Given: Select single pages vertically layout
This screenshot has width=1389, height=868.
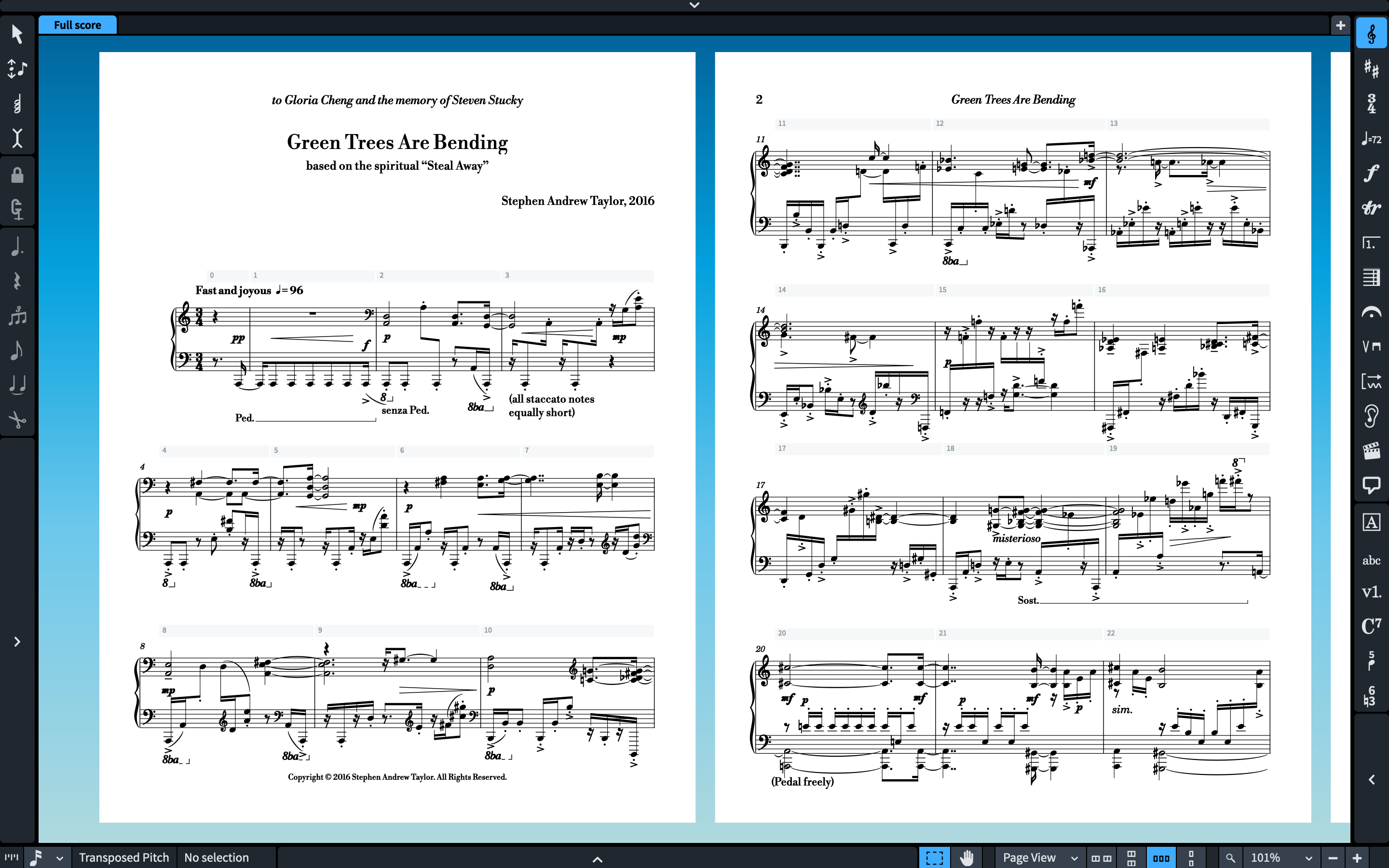Looking at the screenshot, I should tap(1191, 858).
